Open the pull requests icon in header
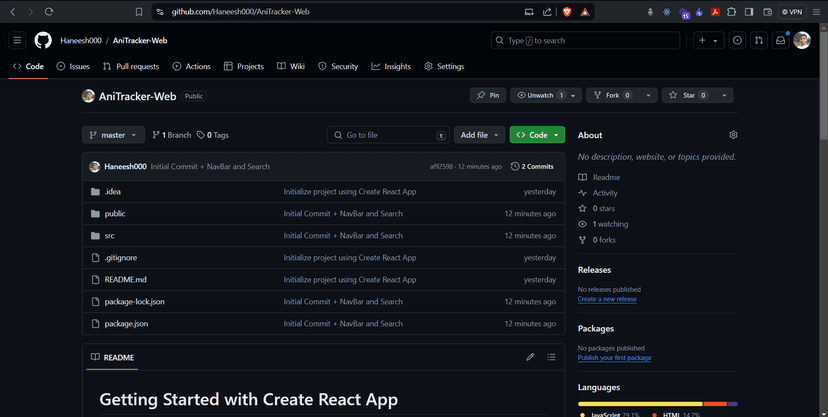Screen dimensions: 828x417 (759, 40)
